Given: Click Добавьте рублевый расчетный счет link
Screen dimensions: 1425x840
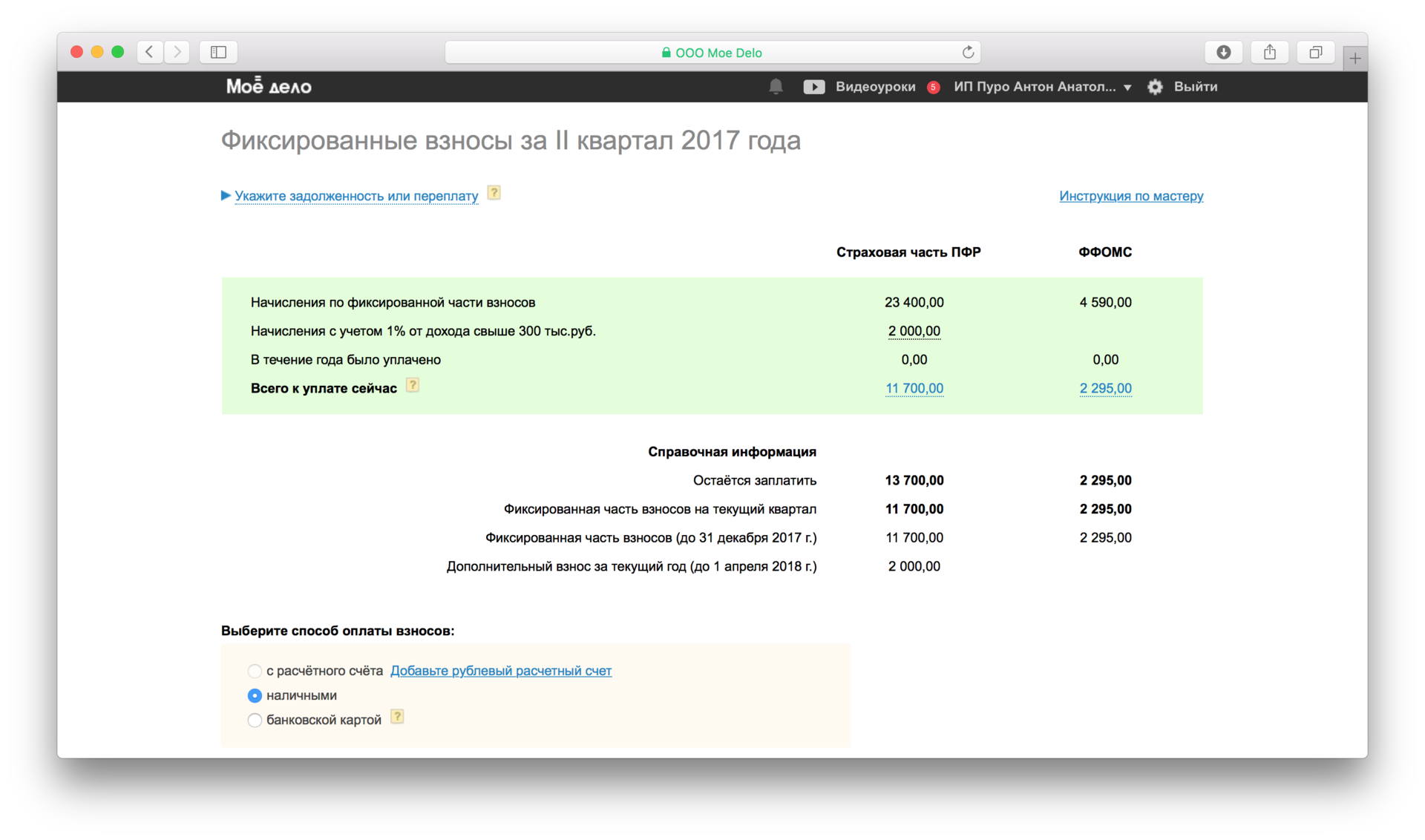Looking at the screenshot, I should click(x=501, y=671).
